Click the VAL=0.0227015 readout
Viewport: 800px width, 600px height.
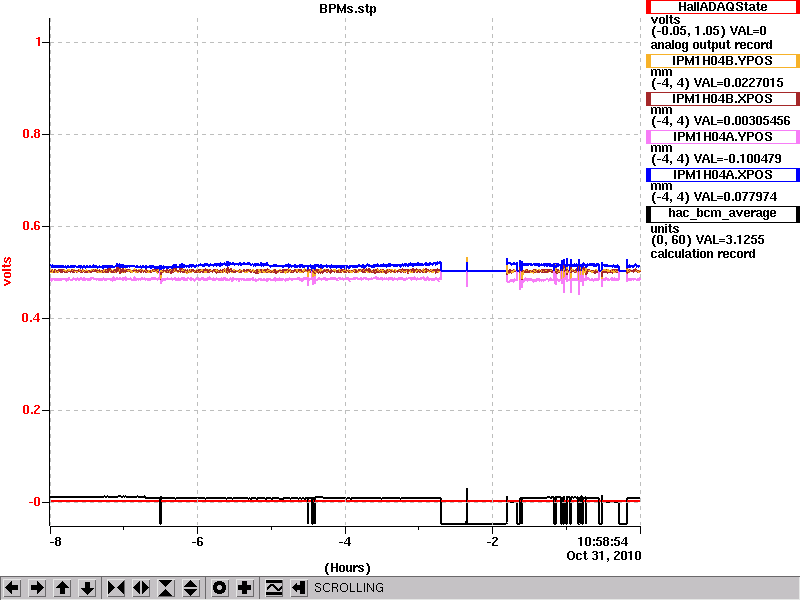(x=738, y=83)
